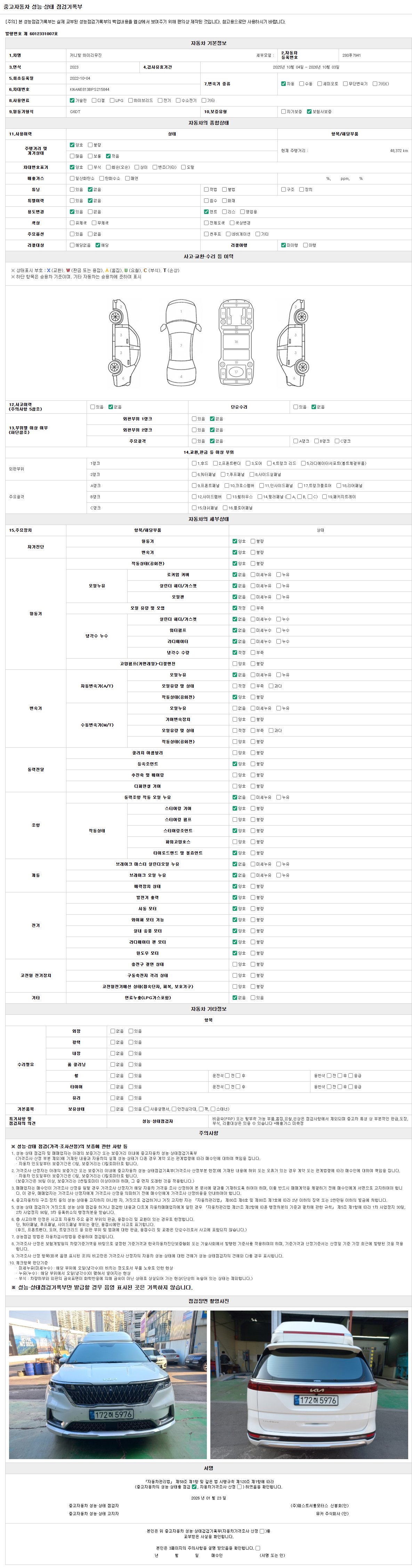
Task: Check the 침수 flood history checkbox
Action: tap(206, 201)
